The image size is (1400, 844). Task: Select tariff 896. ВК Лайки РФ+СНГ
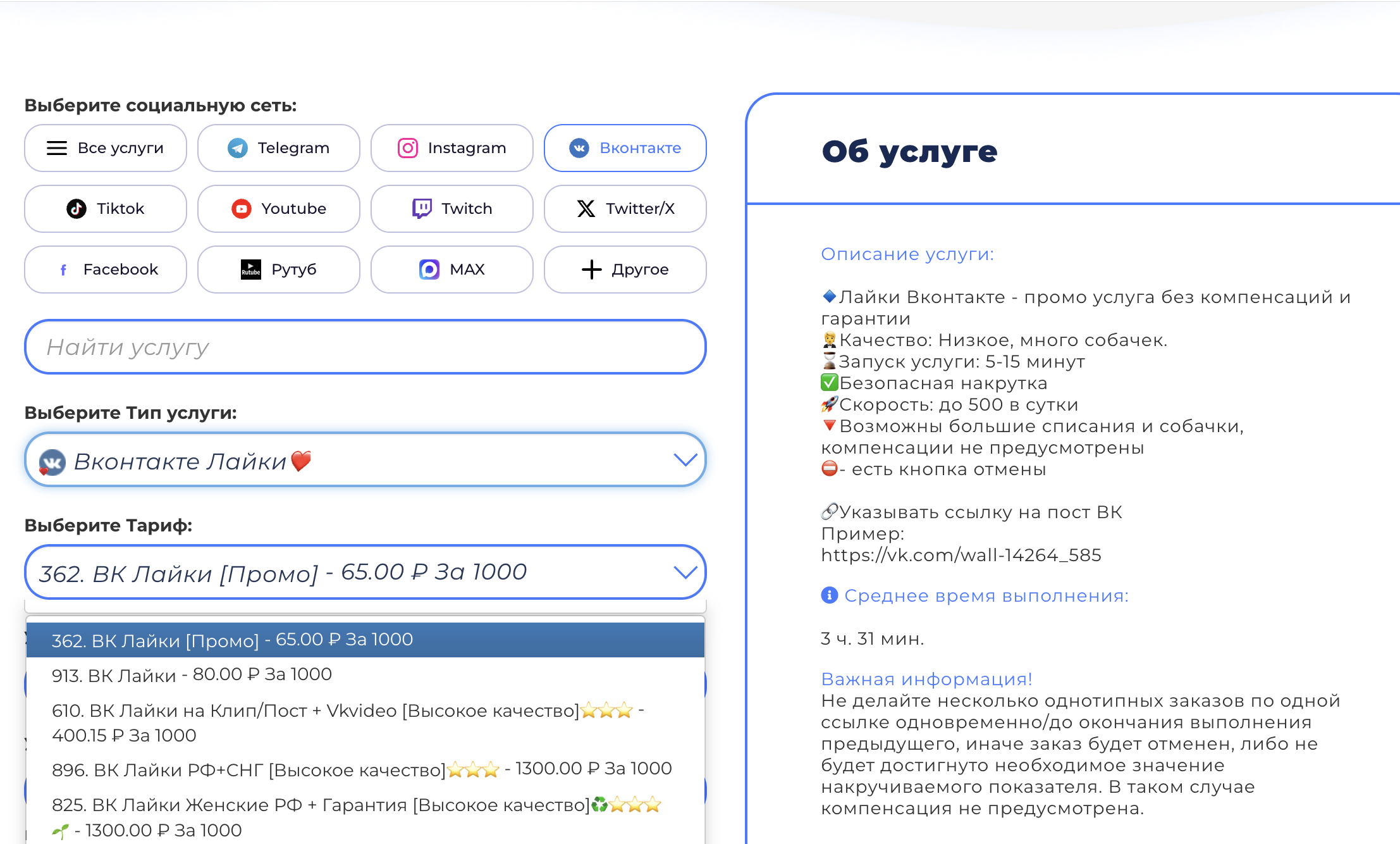point(365,769)
